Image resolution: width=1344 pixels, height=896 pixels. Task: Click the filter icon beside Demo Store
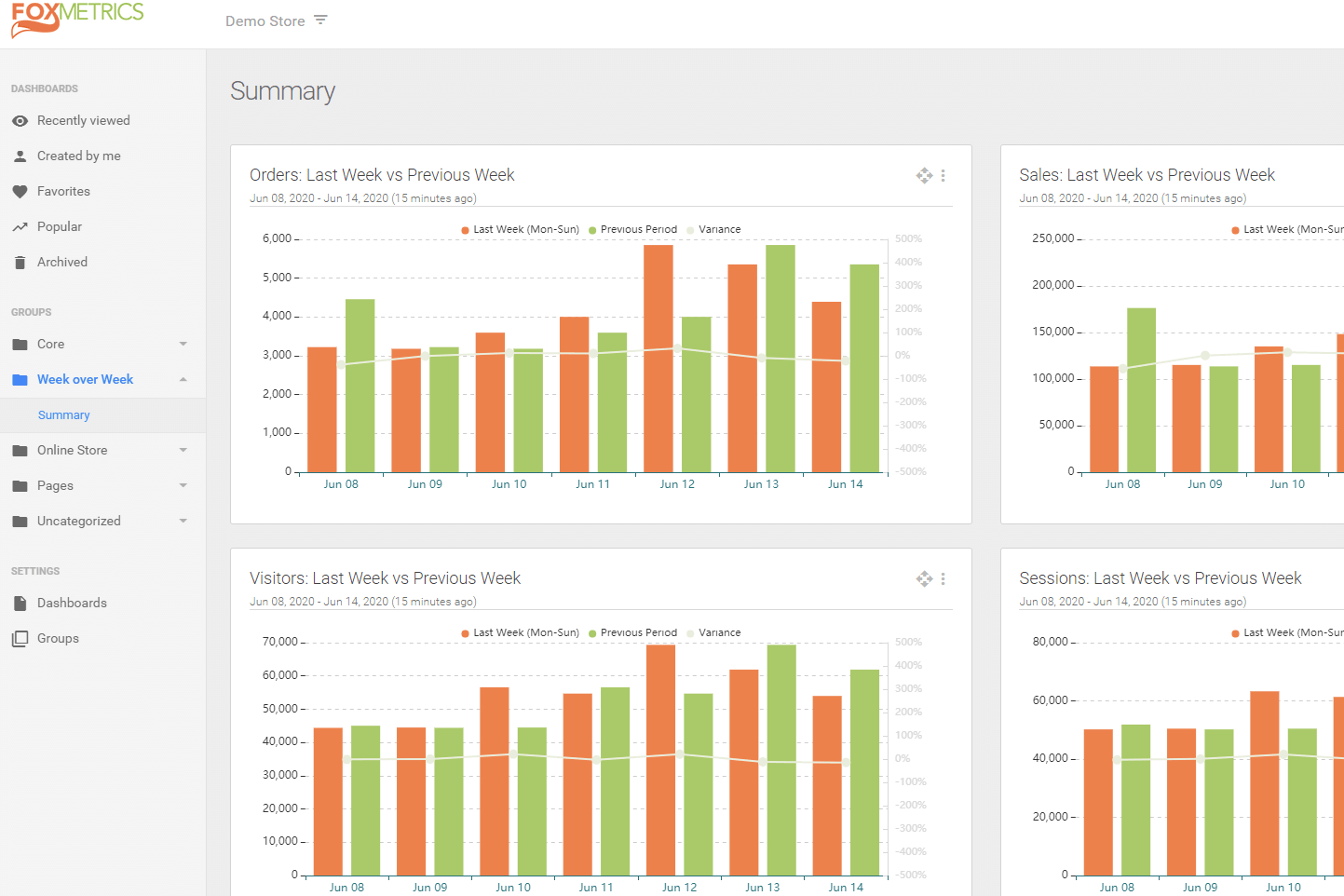pos(321,20)
